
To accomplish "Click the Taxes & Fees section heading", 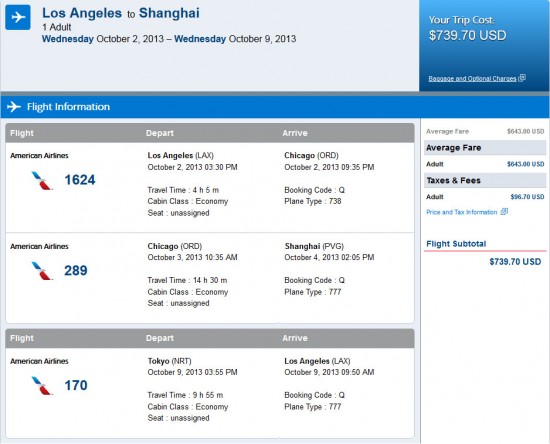I will tap(453, 180).
